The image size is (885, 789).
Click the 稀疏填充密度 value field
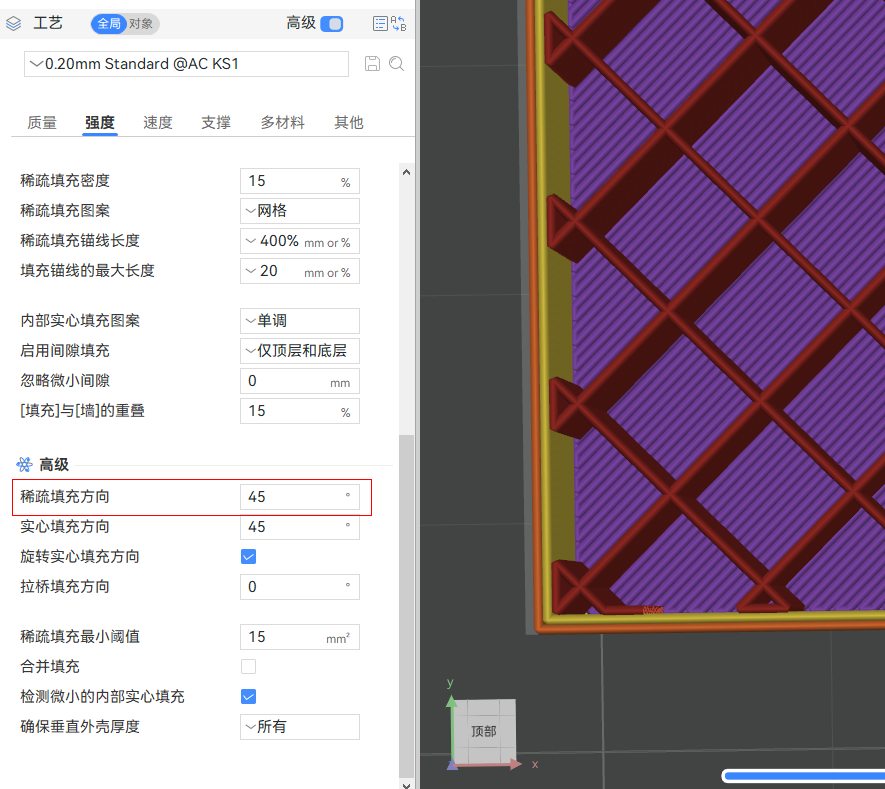click(300, 181)
